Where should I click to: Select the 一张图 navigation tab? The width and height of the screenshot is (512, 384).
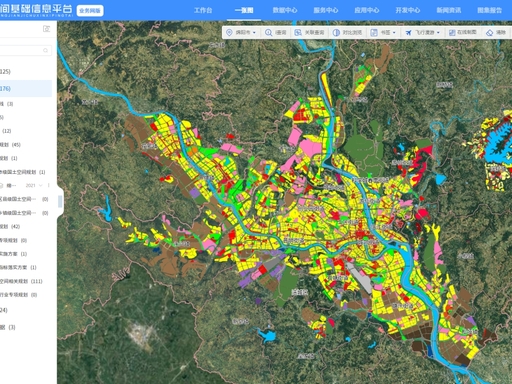pos(244,10)
